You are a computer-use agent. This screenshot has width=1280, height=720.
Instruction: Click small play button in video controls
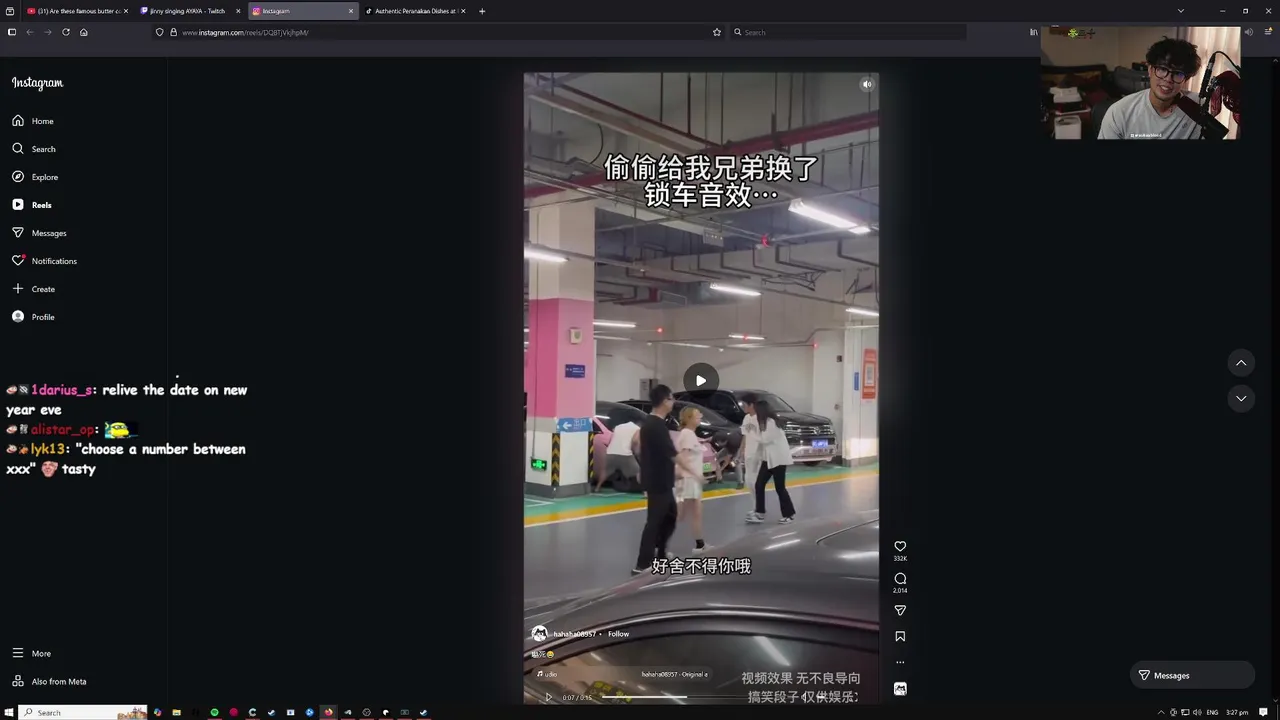(548, 697)
